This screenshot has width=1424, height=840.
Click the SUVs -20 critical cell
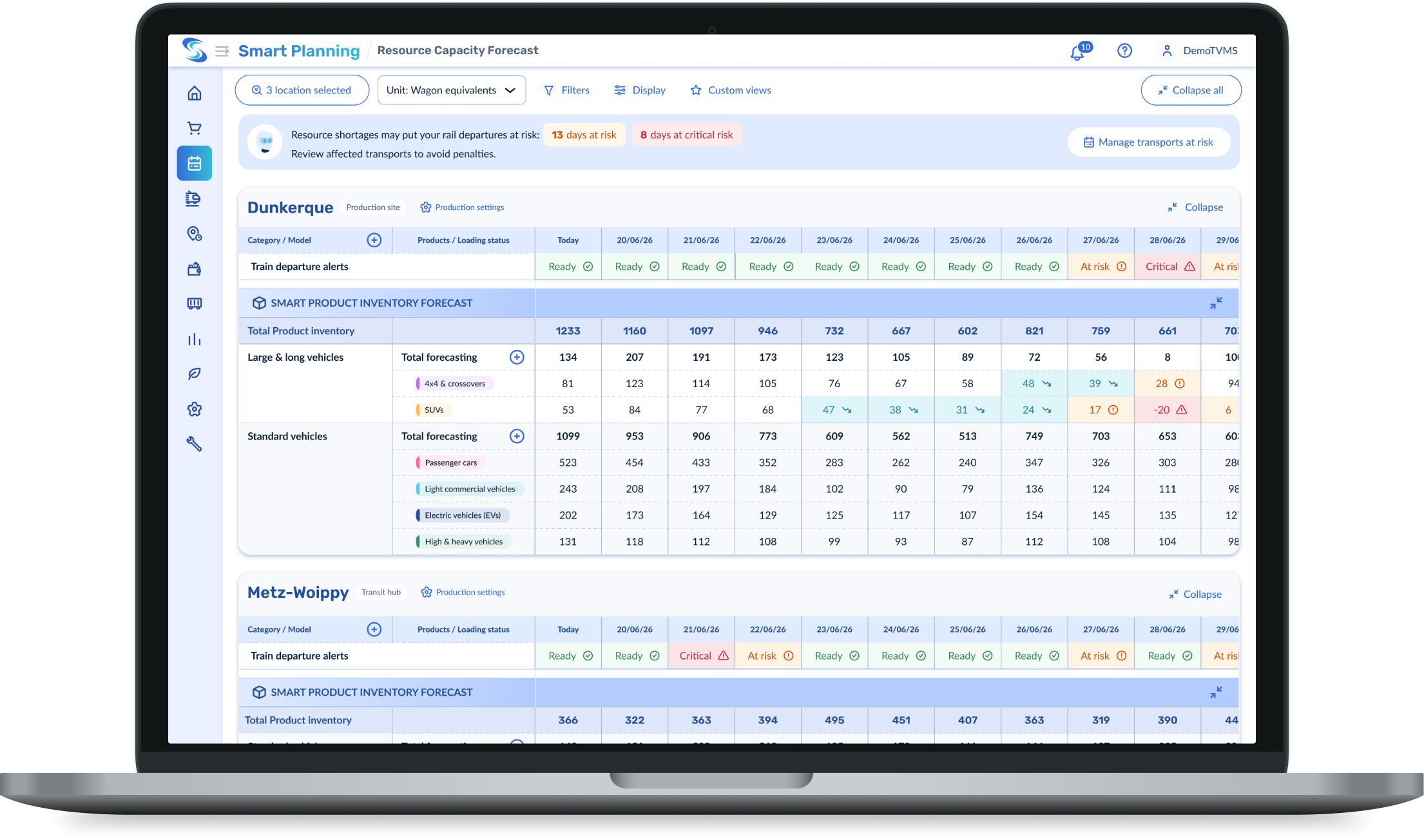(x=1168, y=410)
